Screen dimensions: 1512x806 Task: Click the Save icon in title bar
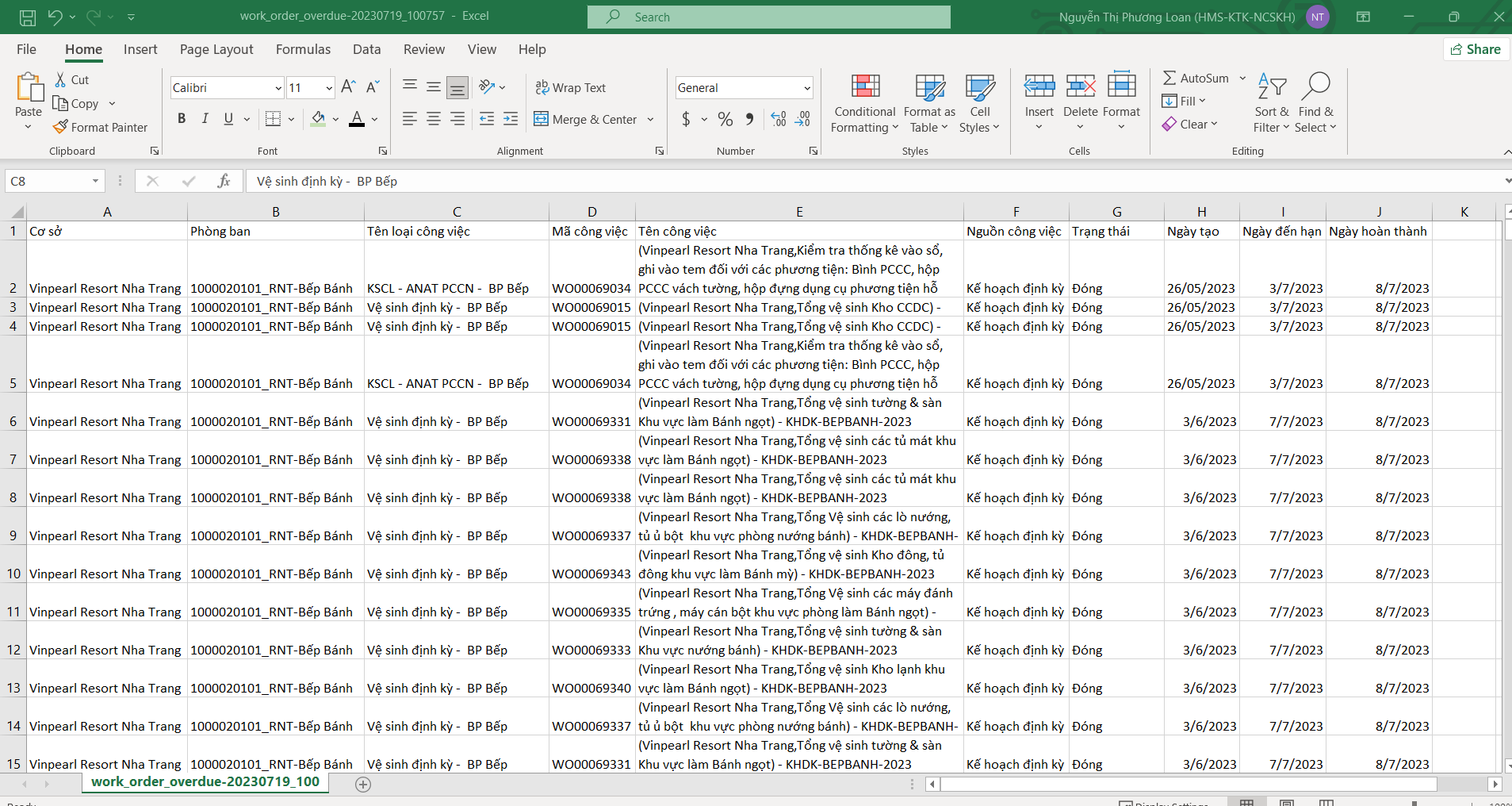(28, 17)
